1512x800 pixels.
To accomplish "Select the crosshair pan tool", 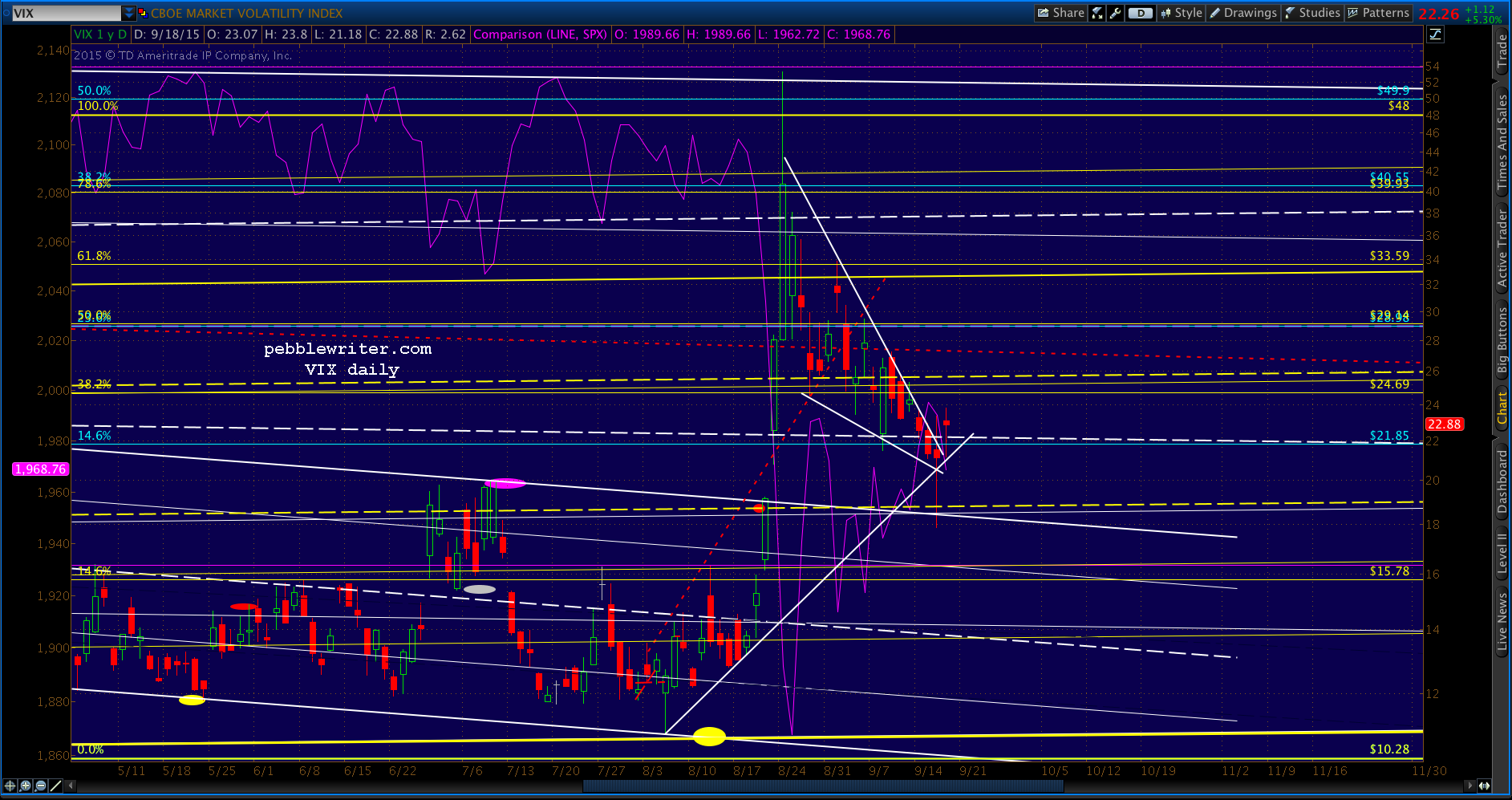I will pyautogui.click(x=10, y=786).
